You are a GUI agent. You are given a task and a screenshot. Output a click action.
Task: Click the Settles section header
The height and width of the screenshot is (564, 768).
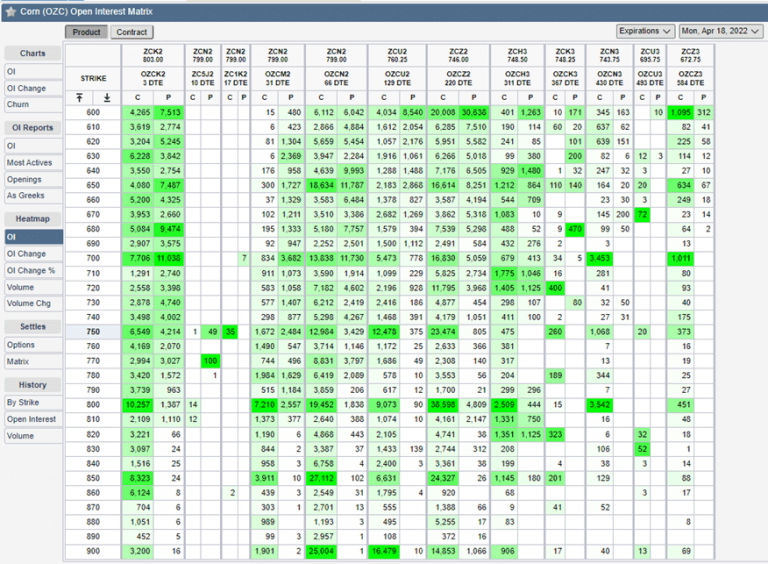click(x=33, y=327)
